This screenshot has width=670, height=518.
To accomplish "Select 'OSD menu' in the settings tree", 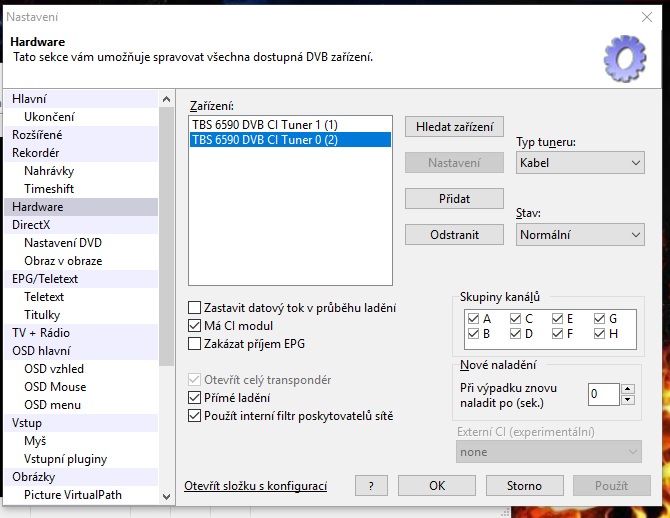I will 53,404.
